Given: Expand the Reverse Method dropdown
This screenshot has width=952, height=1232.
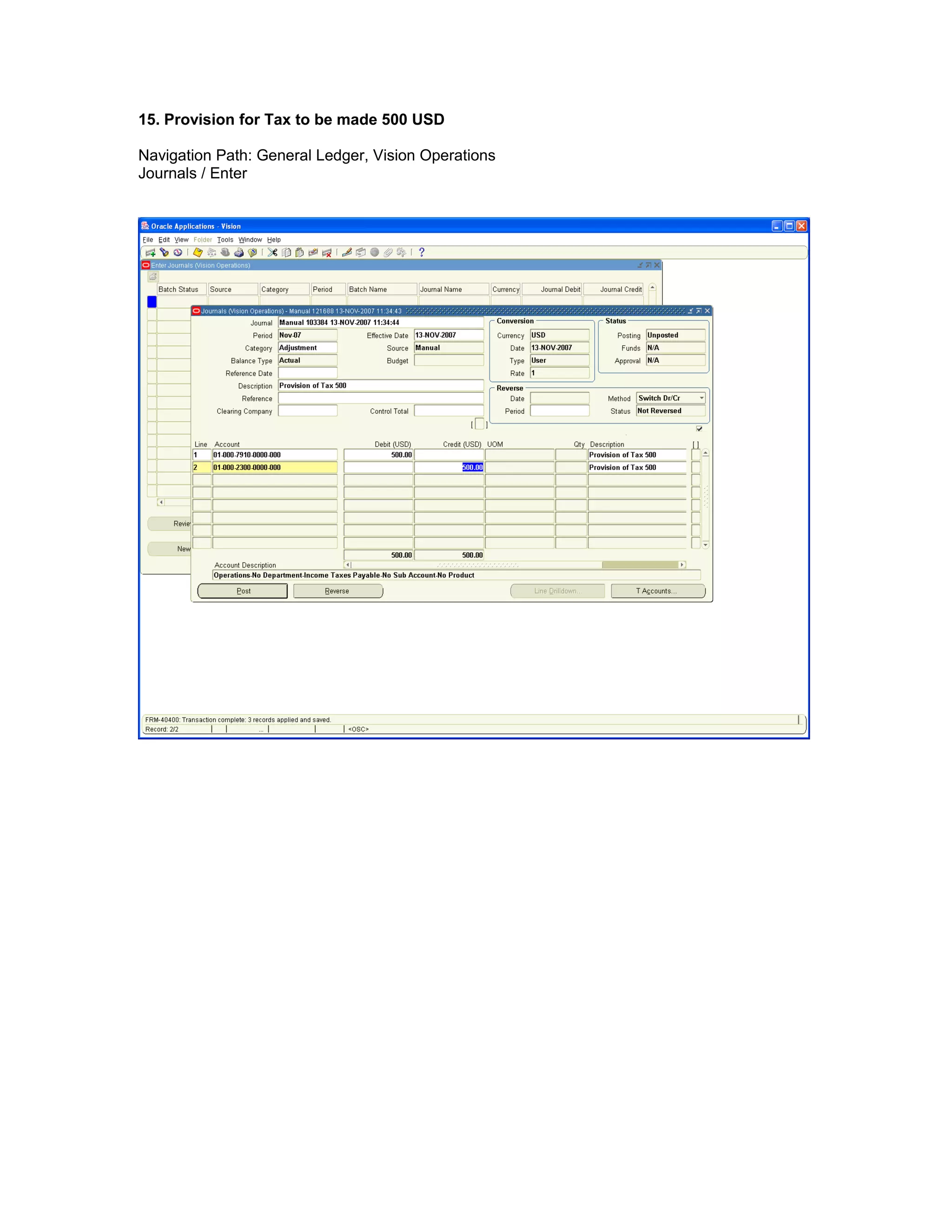Looking at the screenshot, I should [701, 398].
